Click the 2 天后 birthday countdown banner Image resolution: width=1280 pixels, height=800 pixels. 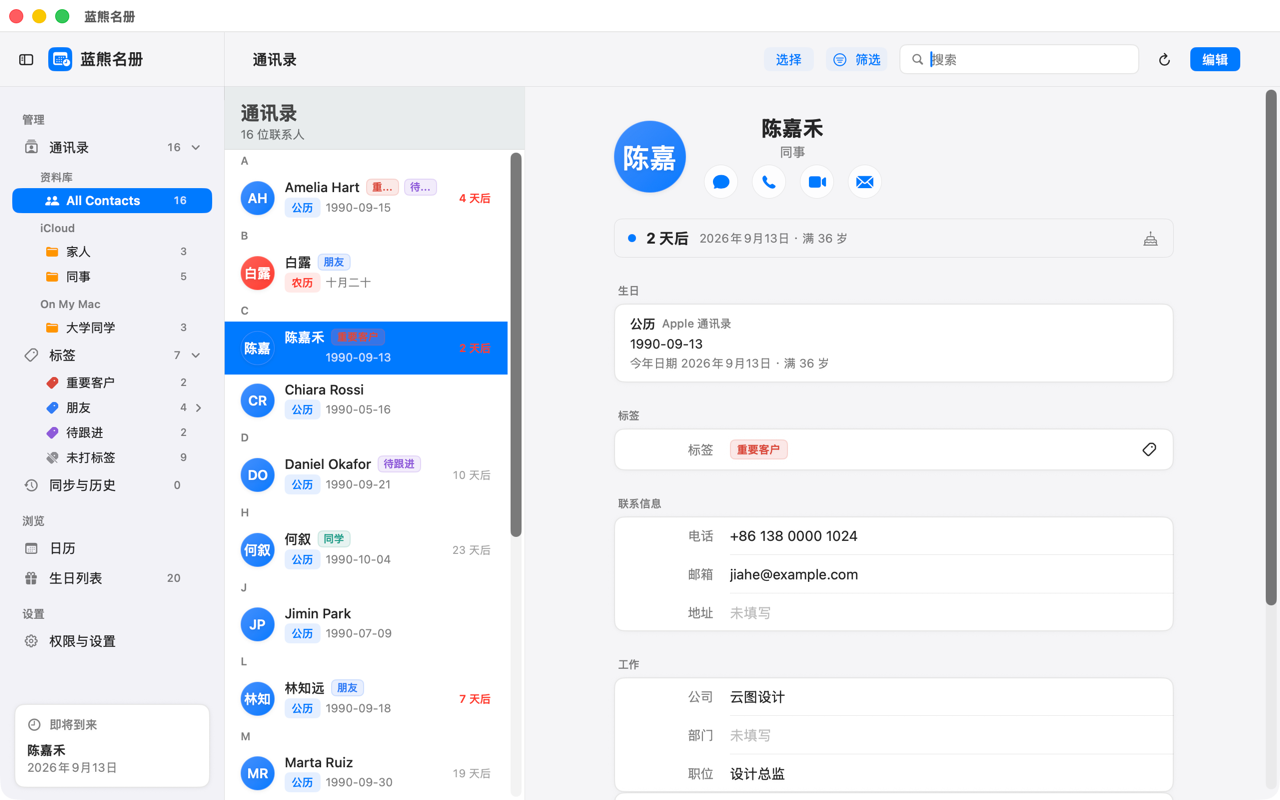point(893,239)
